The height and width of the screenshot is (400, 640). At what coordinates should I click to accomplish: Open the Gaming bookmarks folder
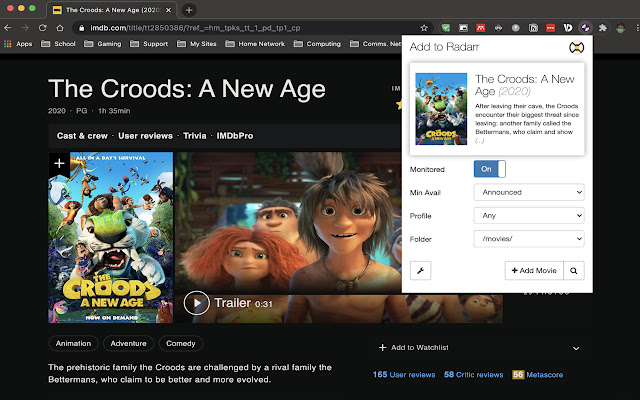tap(102, 44)
